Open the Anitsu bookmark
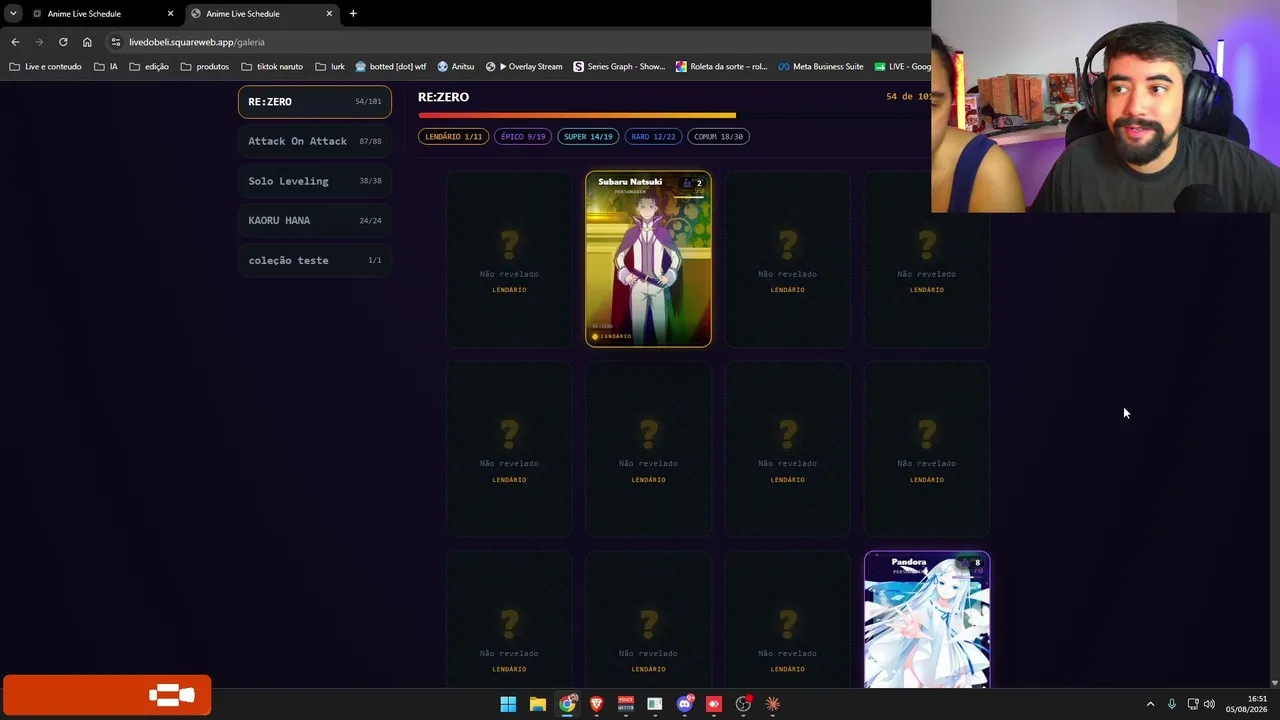Screen dimensions: 1280x720 pos(456,67)
